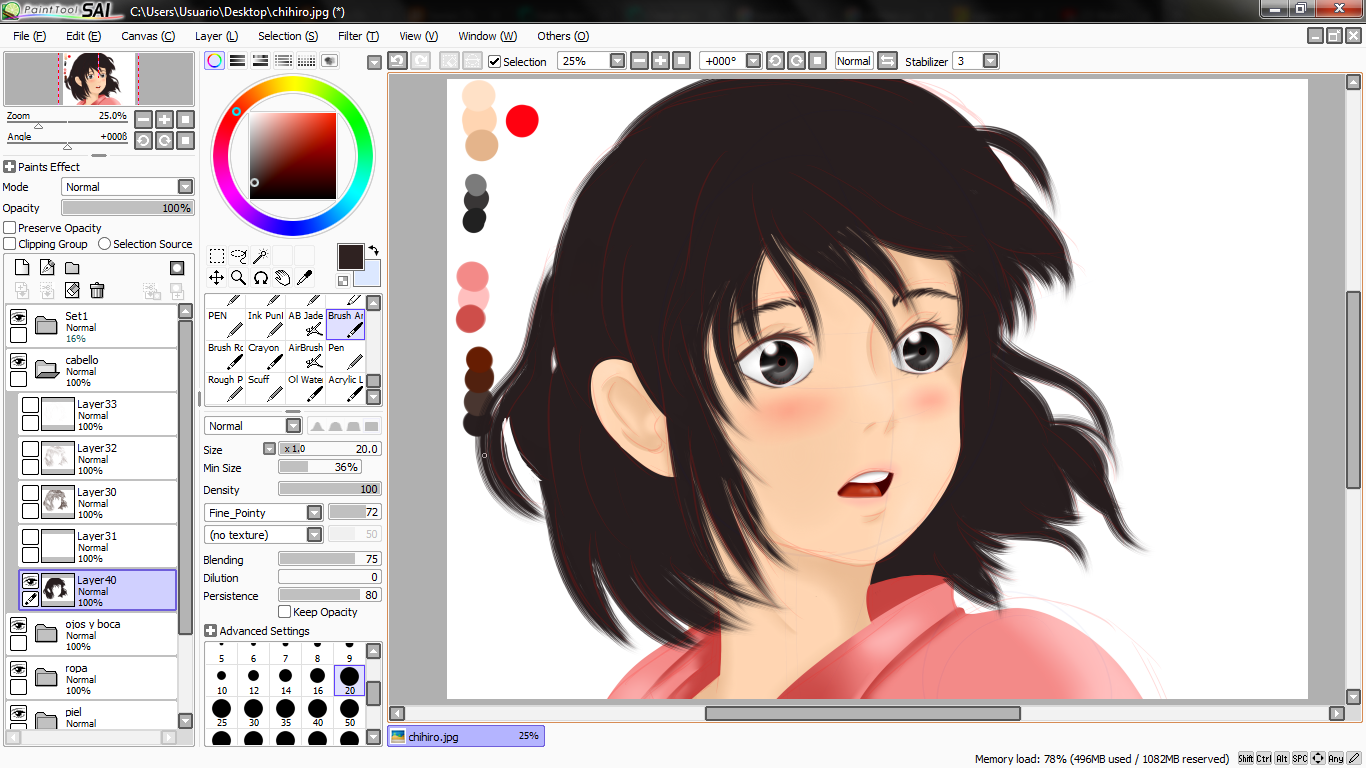1366x768 pixels.
Task: Click the foreground dark color swatch
Action: 350,257
